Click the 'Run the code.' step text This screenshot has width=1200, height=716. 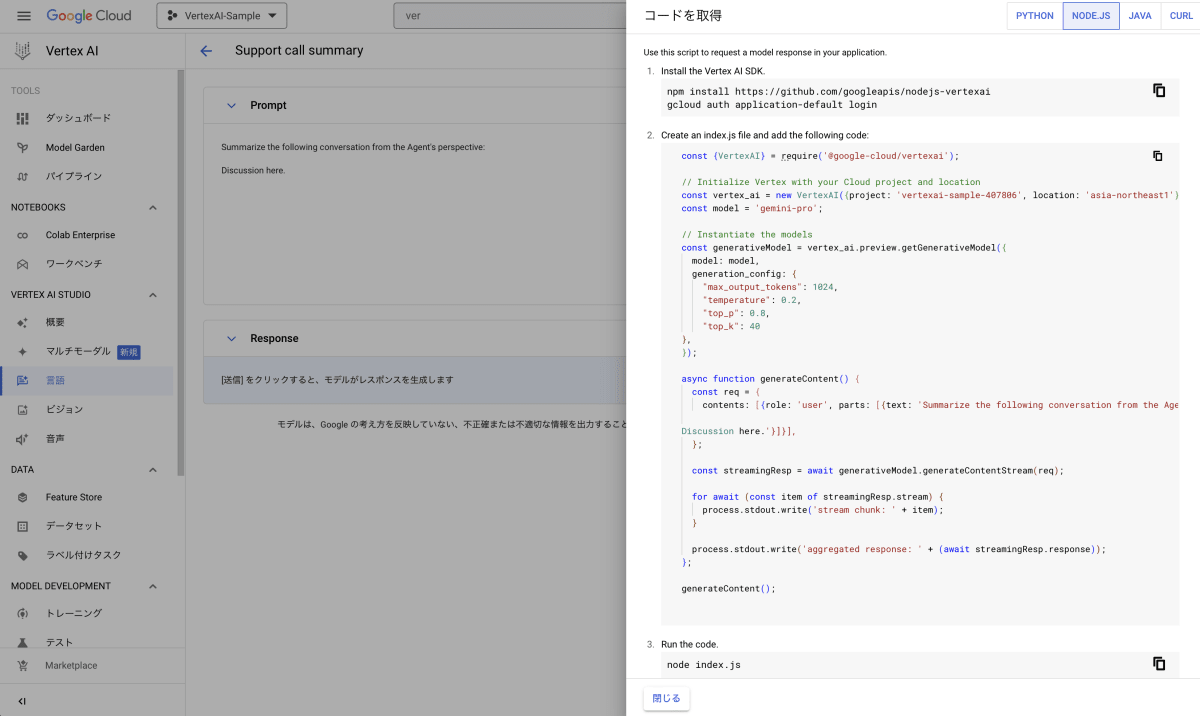pos(689,644)
